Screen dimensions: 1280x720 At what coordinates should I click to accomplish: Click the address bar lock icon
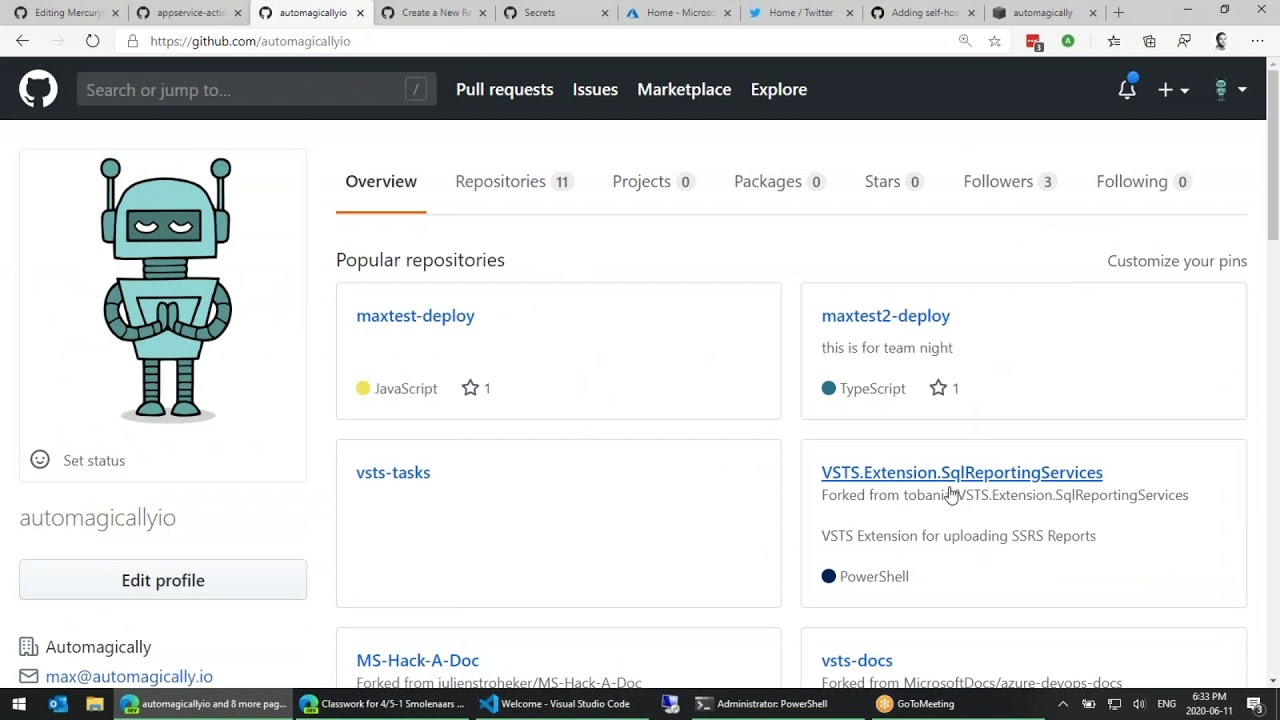pos(132,41)
